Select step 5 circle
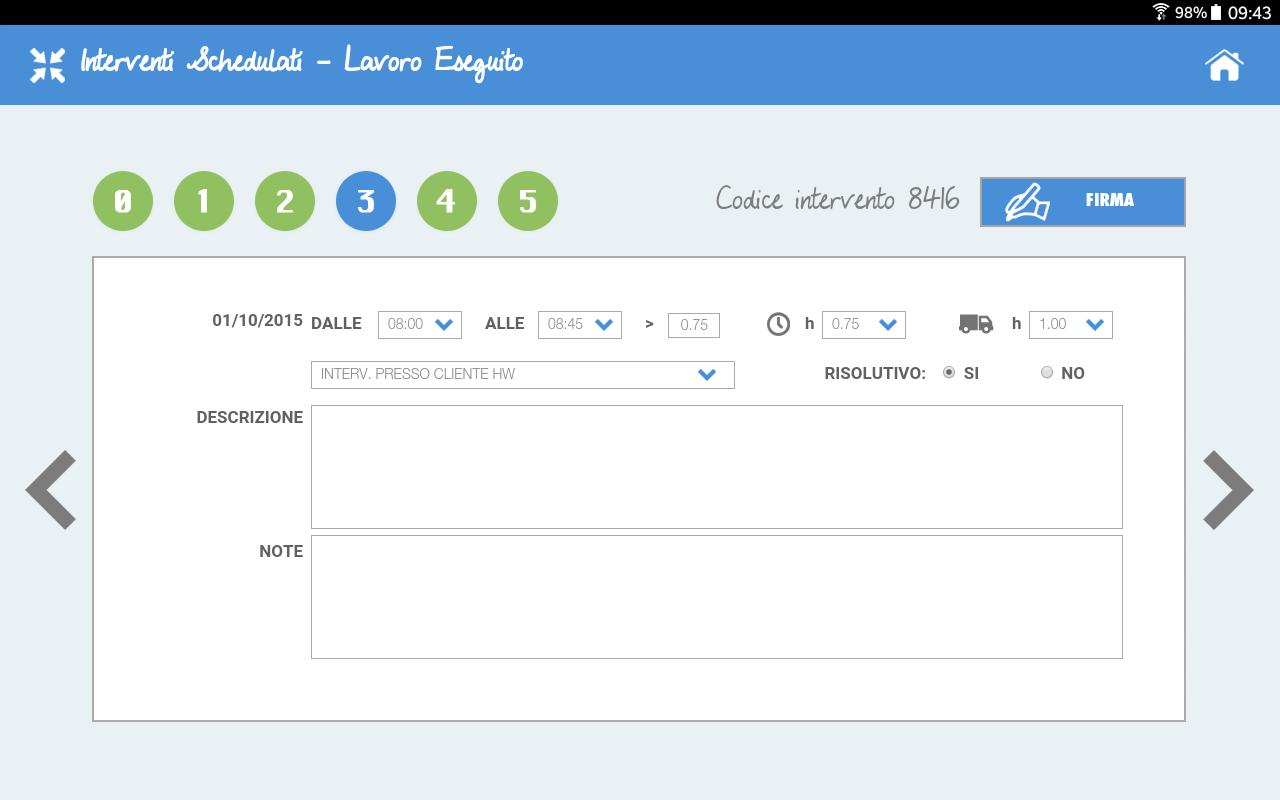 (x=528, y=201)
